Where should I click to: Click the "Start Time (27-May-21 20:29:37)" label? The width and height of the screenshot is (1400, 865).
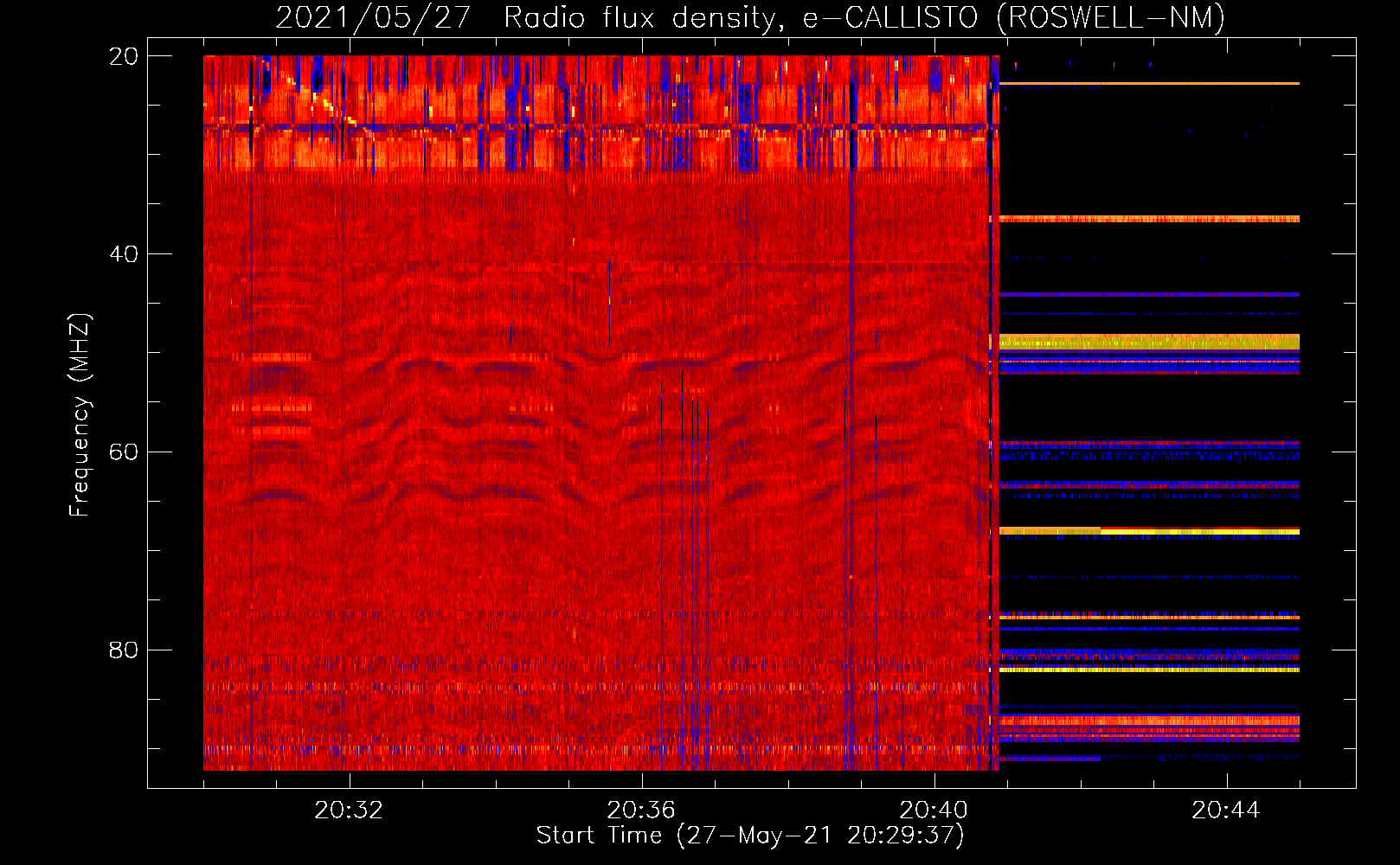(750, 836)
